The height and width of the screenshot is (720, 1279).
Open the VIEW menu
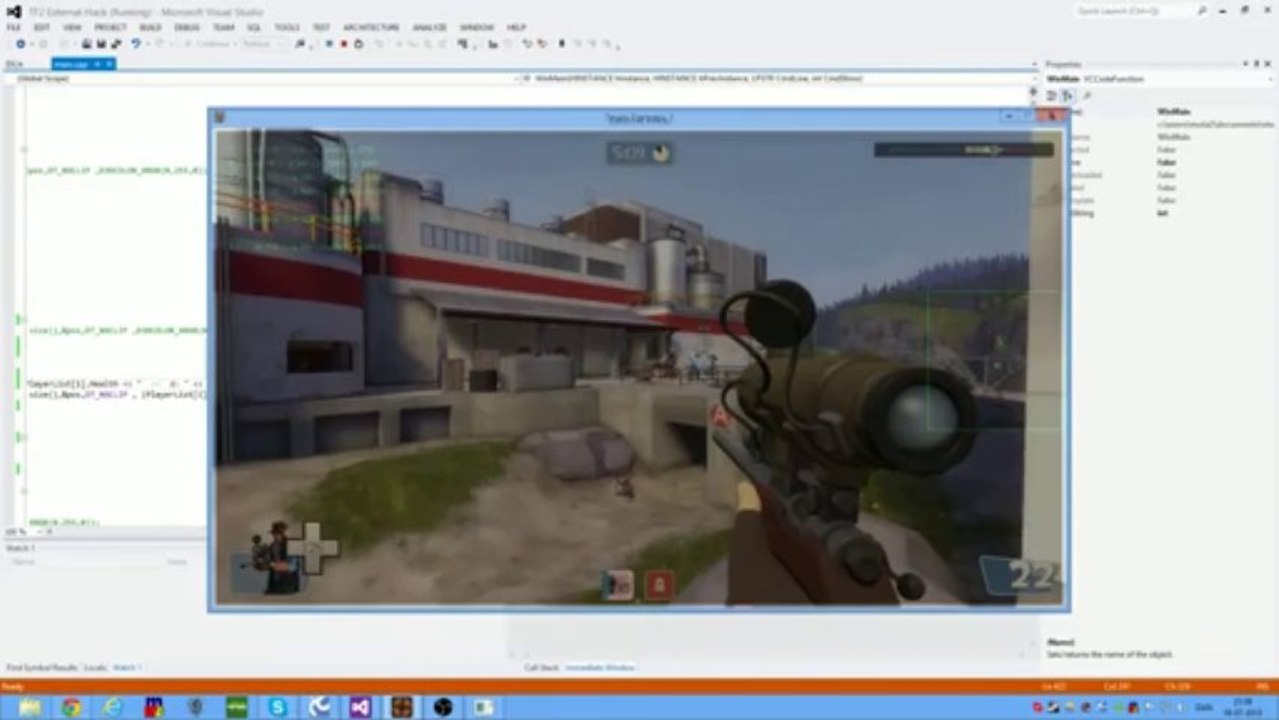[72, 28]
